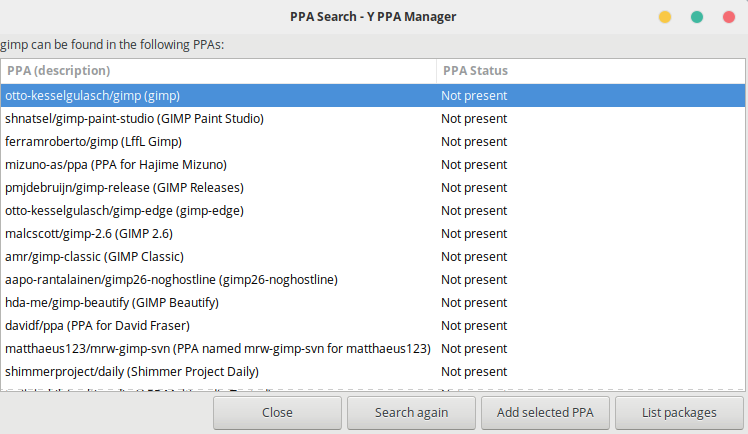748x434 pixels.
Task: Select the otto-kesselgulasch/gimp-edge row
Action: point(373,210)
